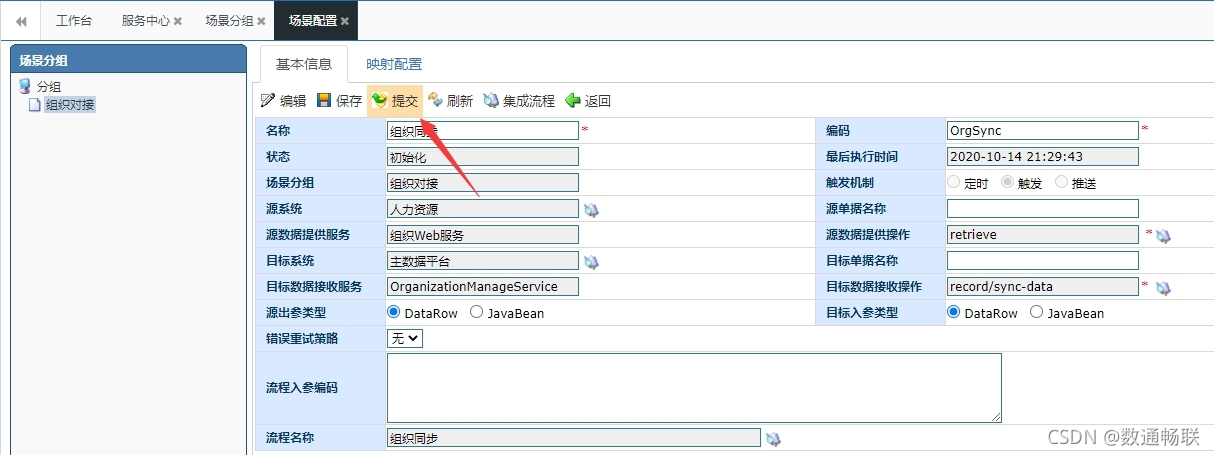Click the OrganizationManageService field
Screen dimensions: 1215x455
tap(482, 287)
